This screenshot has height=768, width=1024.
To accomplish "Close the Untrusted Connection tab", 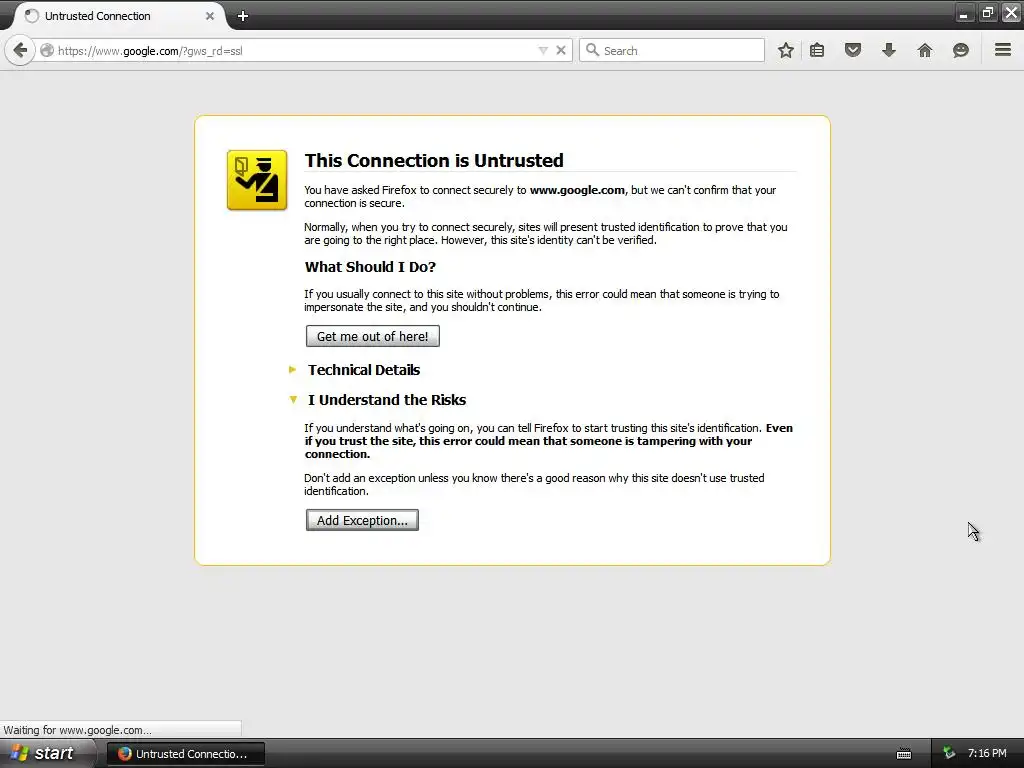I will pos(210,16).
